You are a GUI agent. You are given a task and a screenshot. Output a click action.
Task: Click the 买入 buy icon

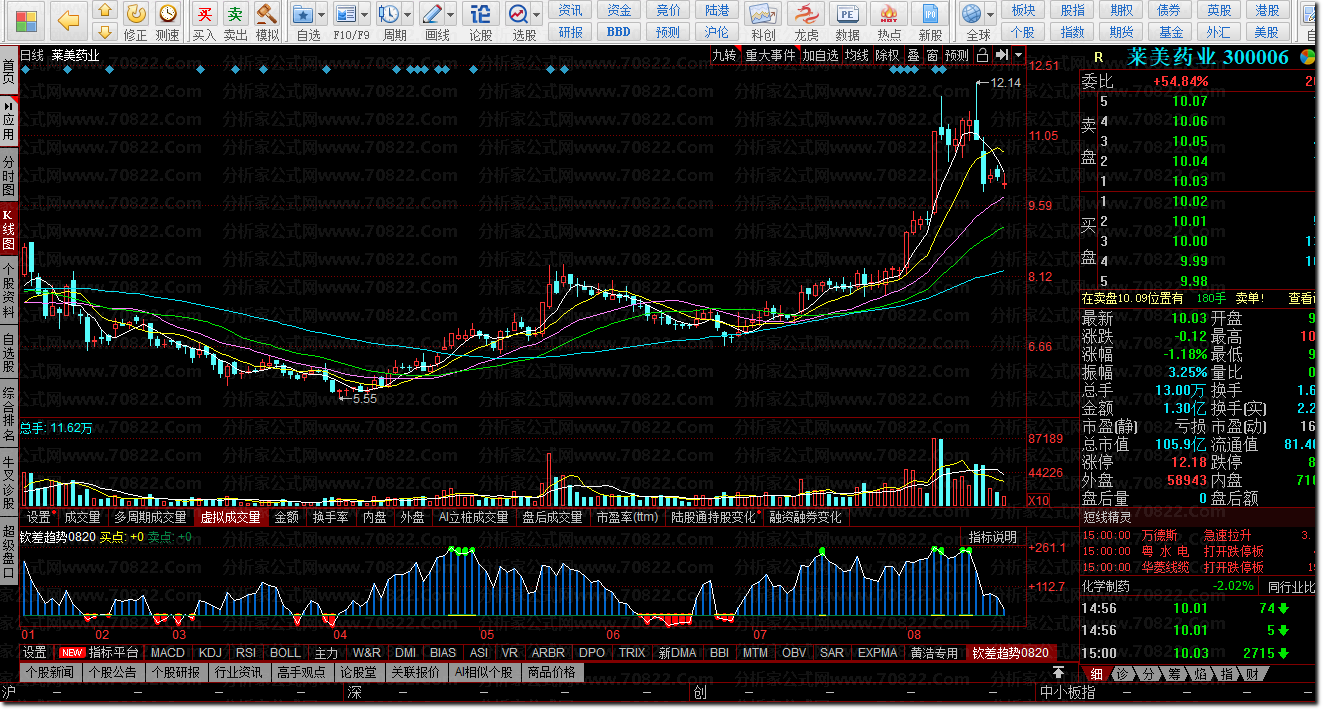(204, 14)
